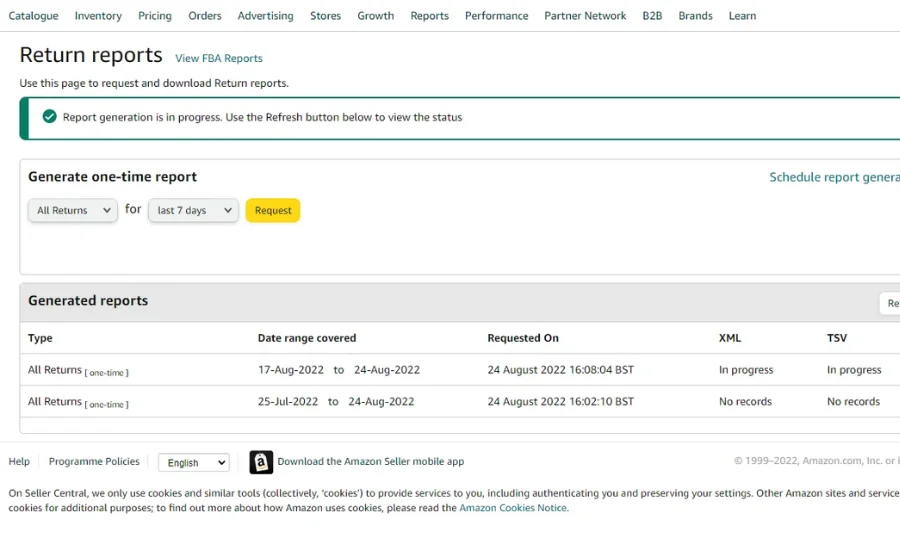Click the 25-Jul-2022 start date cell
Screen dimensions: 900x550
288,402
